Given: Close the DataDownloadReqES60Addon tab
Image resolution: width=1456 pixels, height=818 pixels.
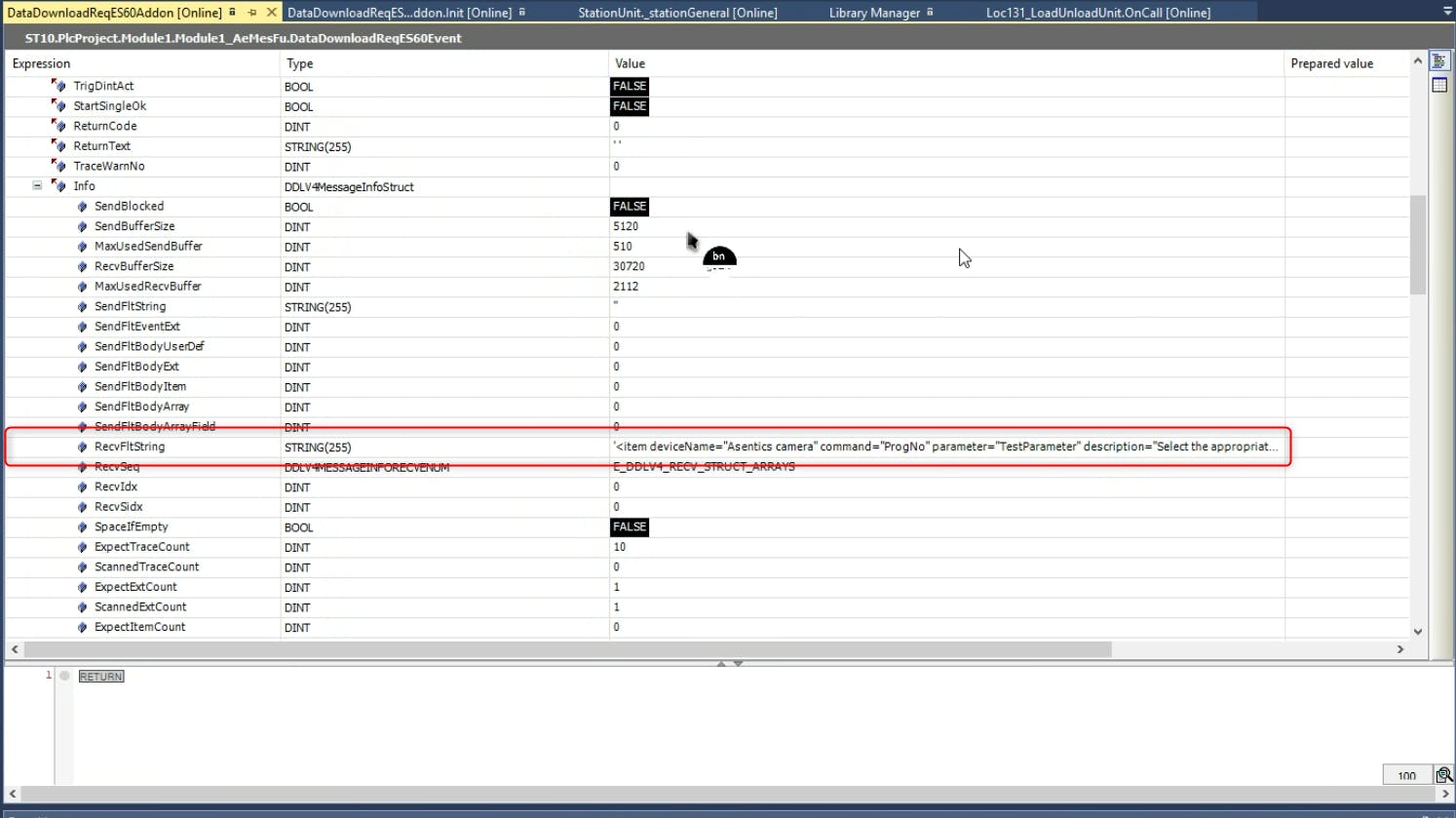Looking at the screenshot, I should pyautogui.click(x=272, y=13).
